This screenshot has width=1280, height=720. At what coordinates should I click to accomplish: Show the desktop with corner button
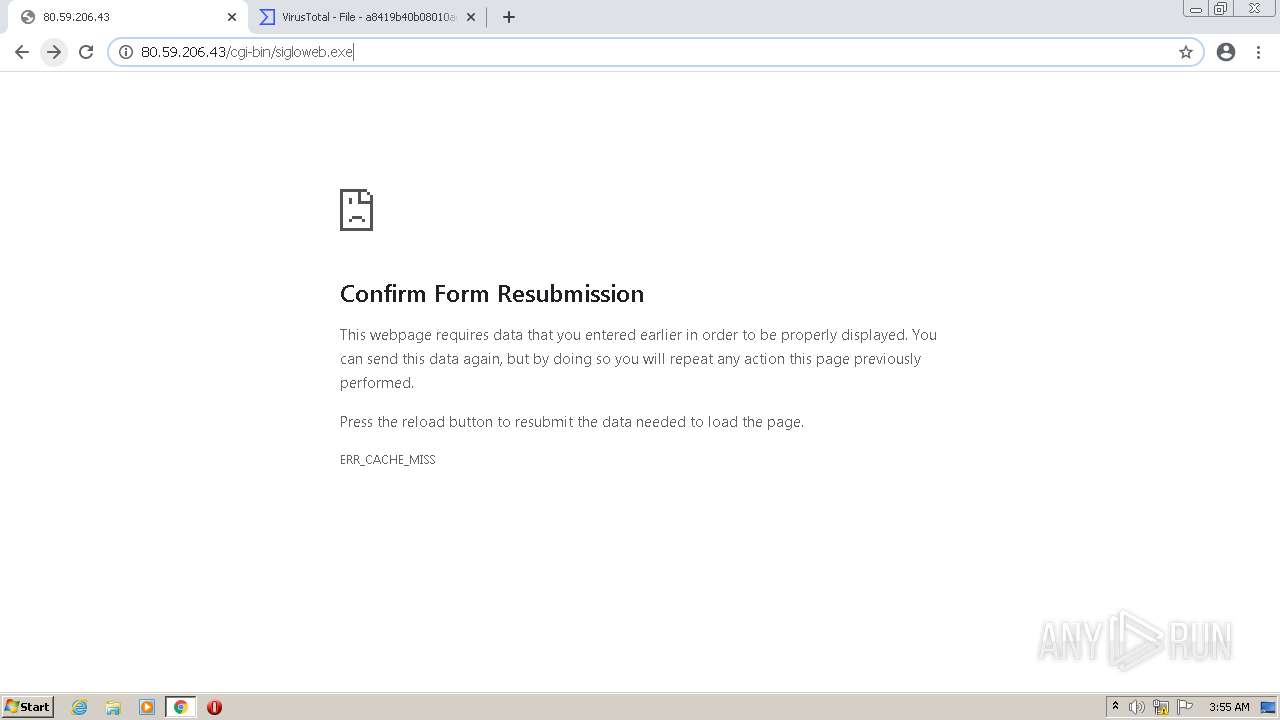[1269, 707]
